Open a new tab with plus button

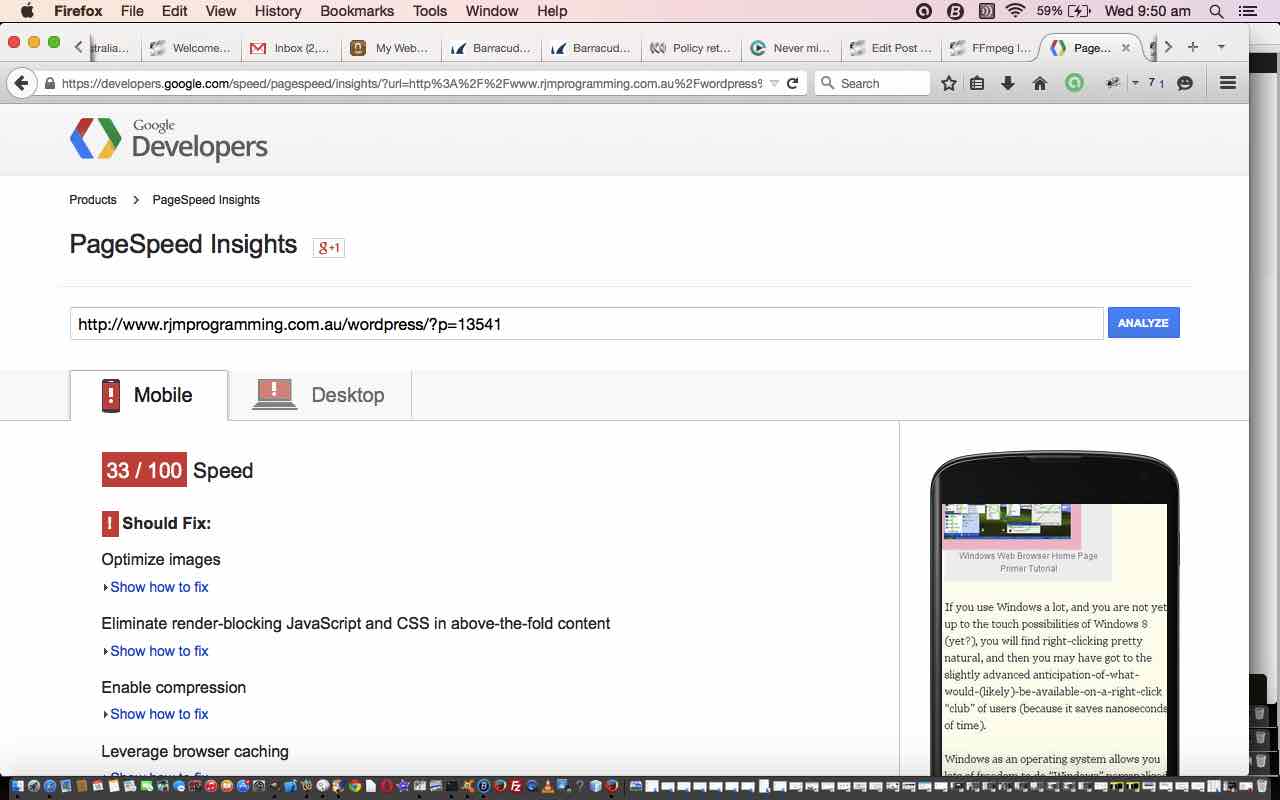click(x=1193, y=47)
